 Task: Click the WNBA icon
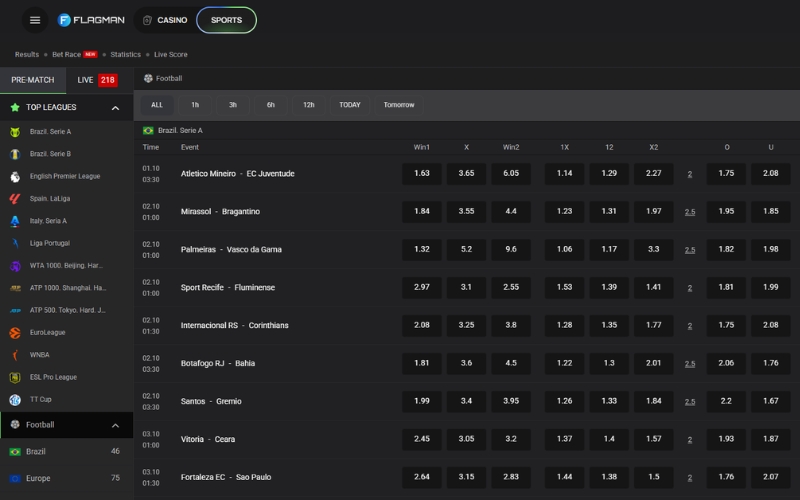pyautogui.click(x=15, y=355)
